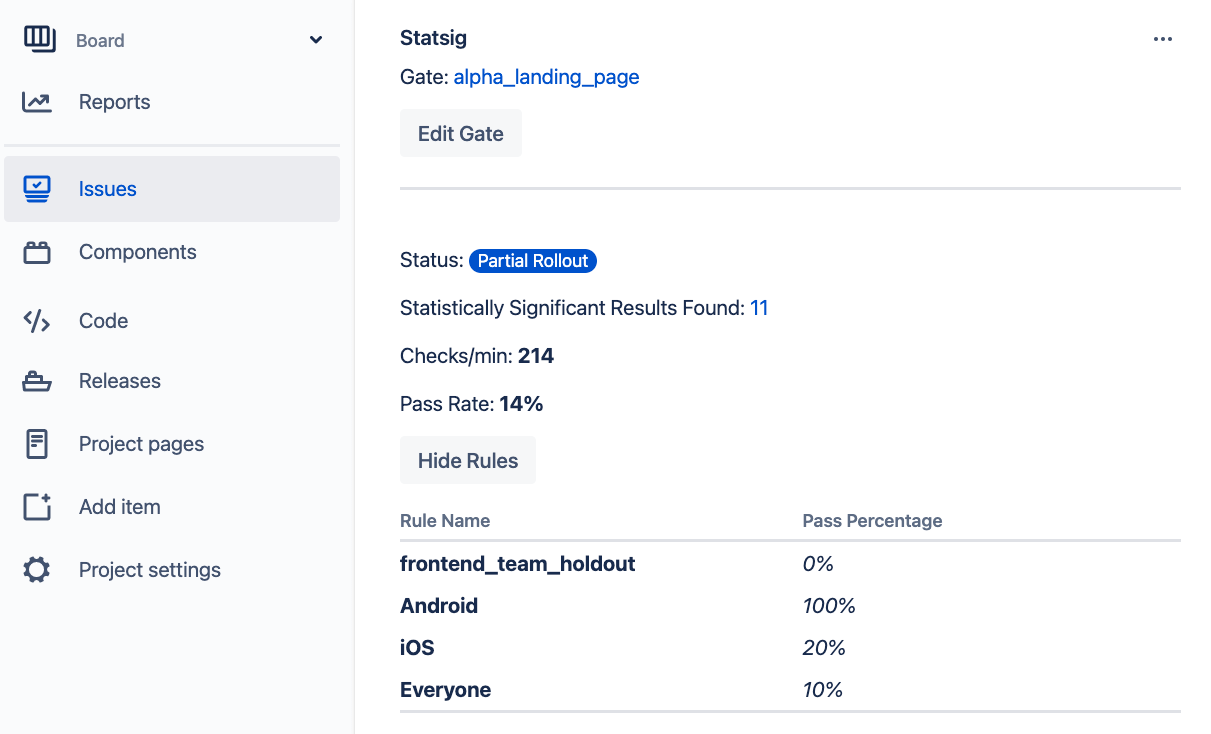Click the 20% pass percentage cell
Screen dimensions: 1211x734
(x=824, y=648)
